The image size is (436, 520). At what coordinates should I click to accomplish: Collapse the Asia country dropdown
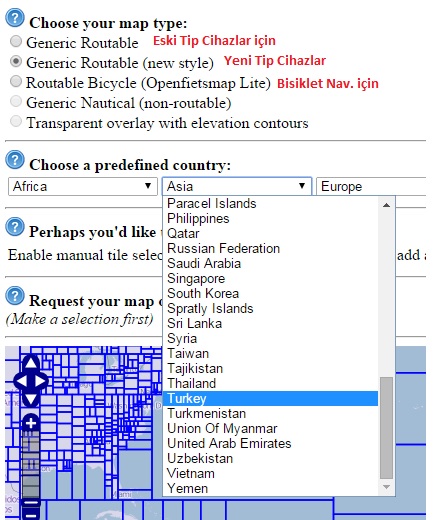pyautogui.click(x=237, y=186)
